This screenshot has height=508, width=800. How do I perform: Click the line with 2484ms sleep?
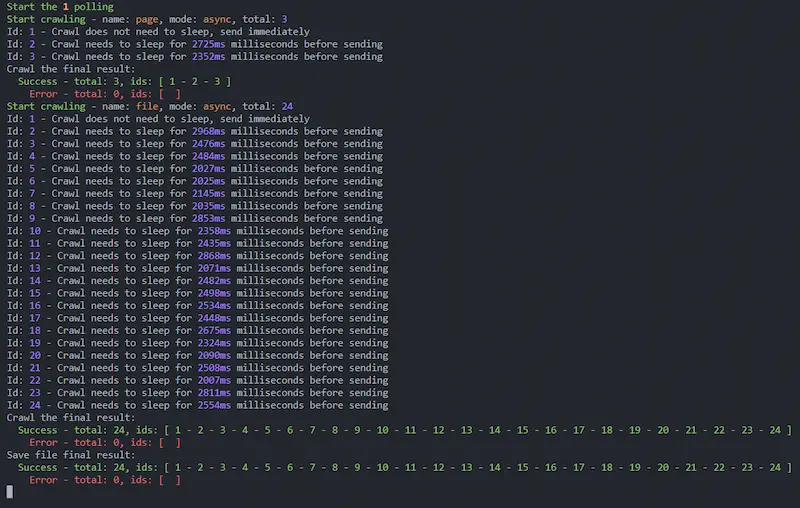click(x=194, y=156)
